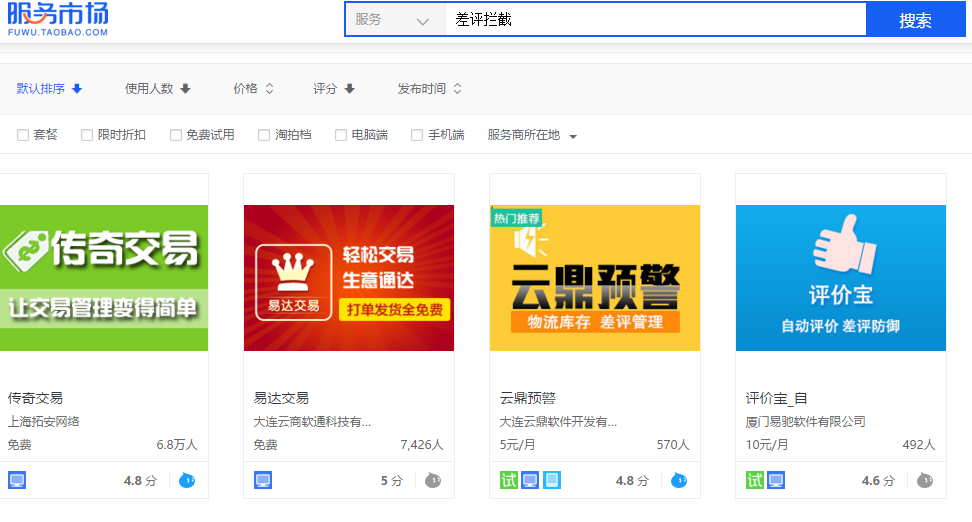Click the 服务市场 logo
This screenshot has width=972, height=522.
tap(58, 18)
